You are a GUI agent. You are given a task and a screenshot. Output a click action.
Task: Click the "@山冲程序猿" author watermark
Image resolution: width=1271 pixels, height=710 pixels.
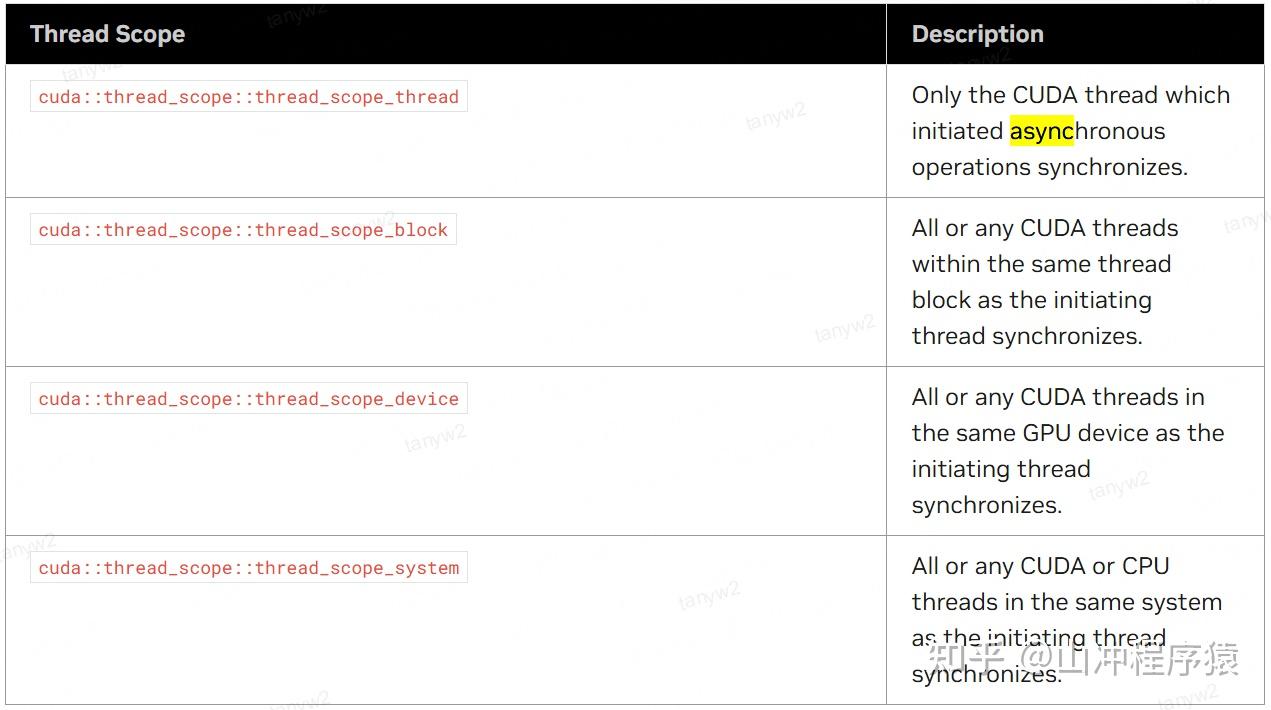pos(1130,660)
